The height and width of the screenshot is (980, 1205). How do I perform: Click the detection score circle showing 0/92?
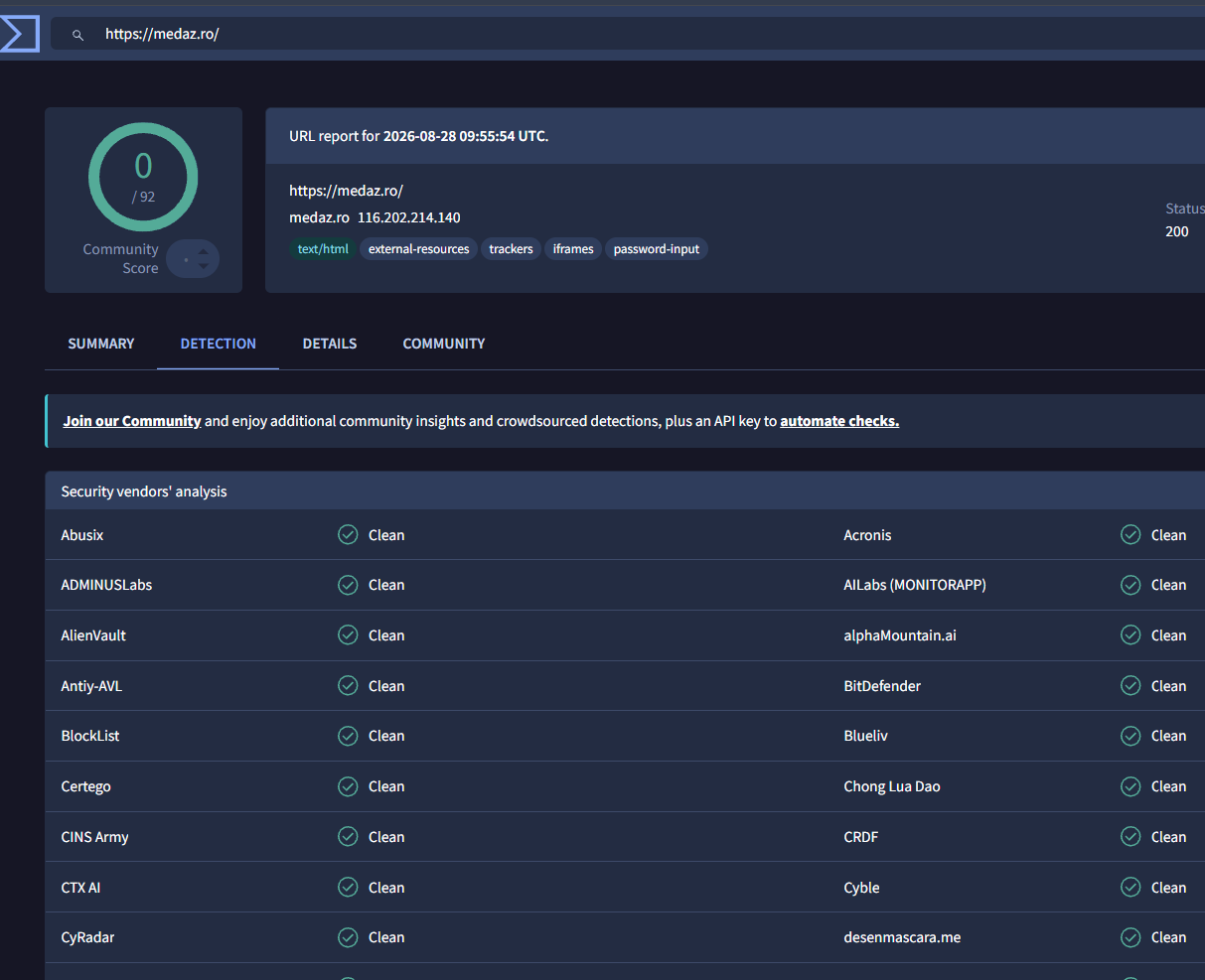pos(143,177)
